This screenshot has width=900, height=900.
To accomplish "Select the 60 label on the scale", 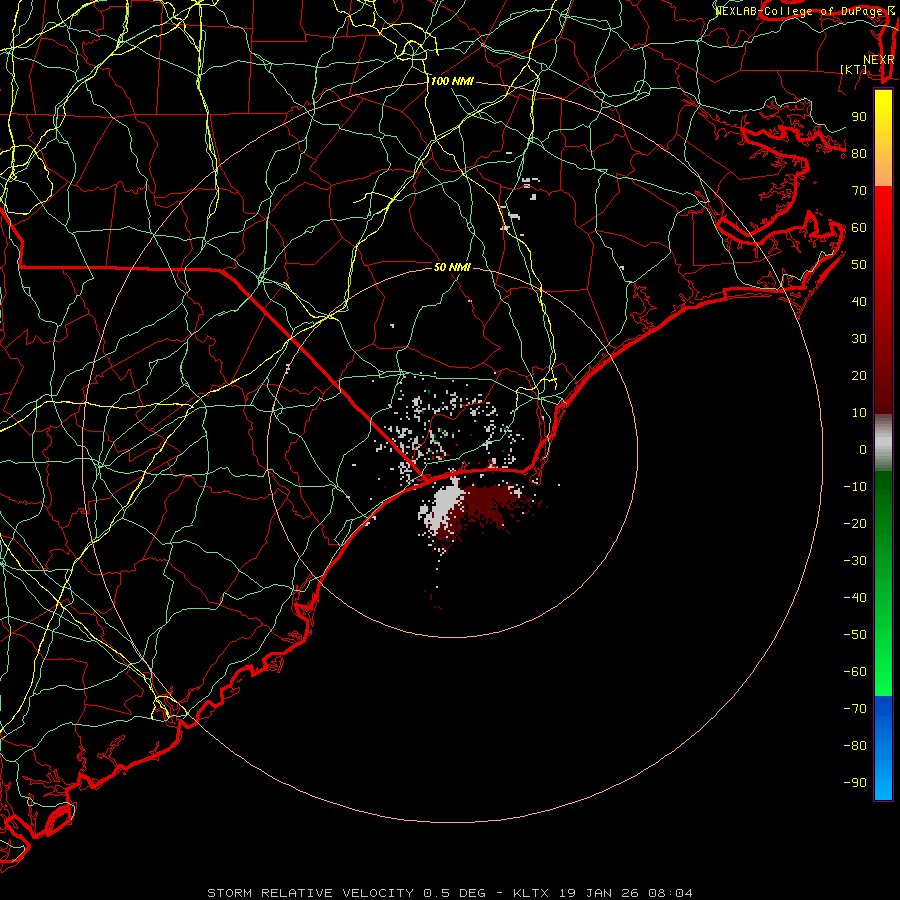I will point(859,227).
